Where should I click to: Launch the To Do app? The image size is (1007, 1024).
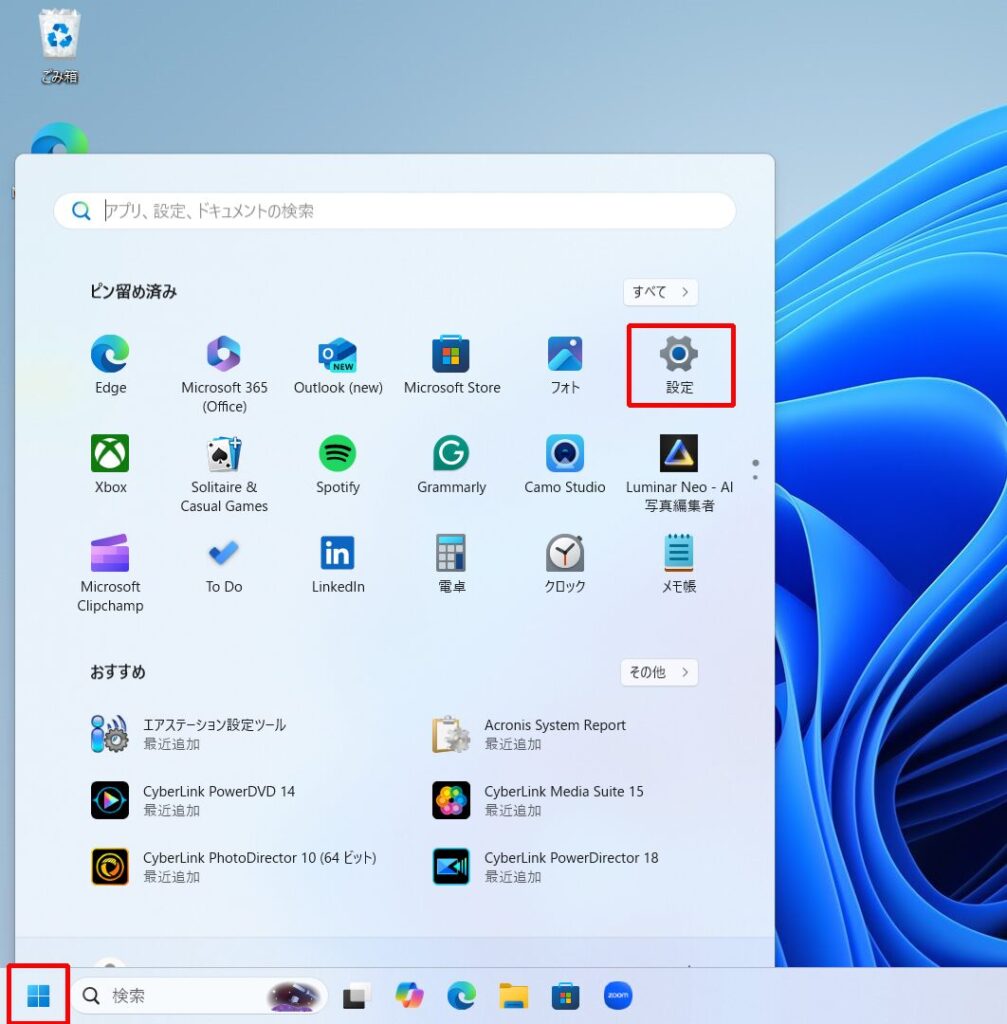tap(224, 564)
